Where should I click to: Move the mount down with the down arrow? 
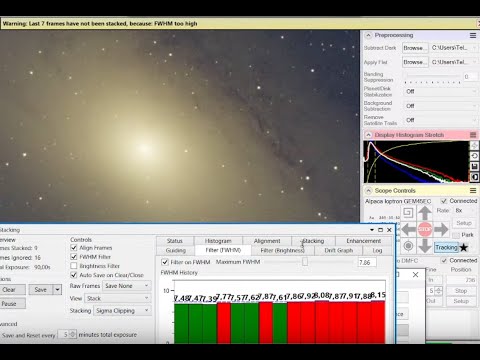(425, 246)
